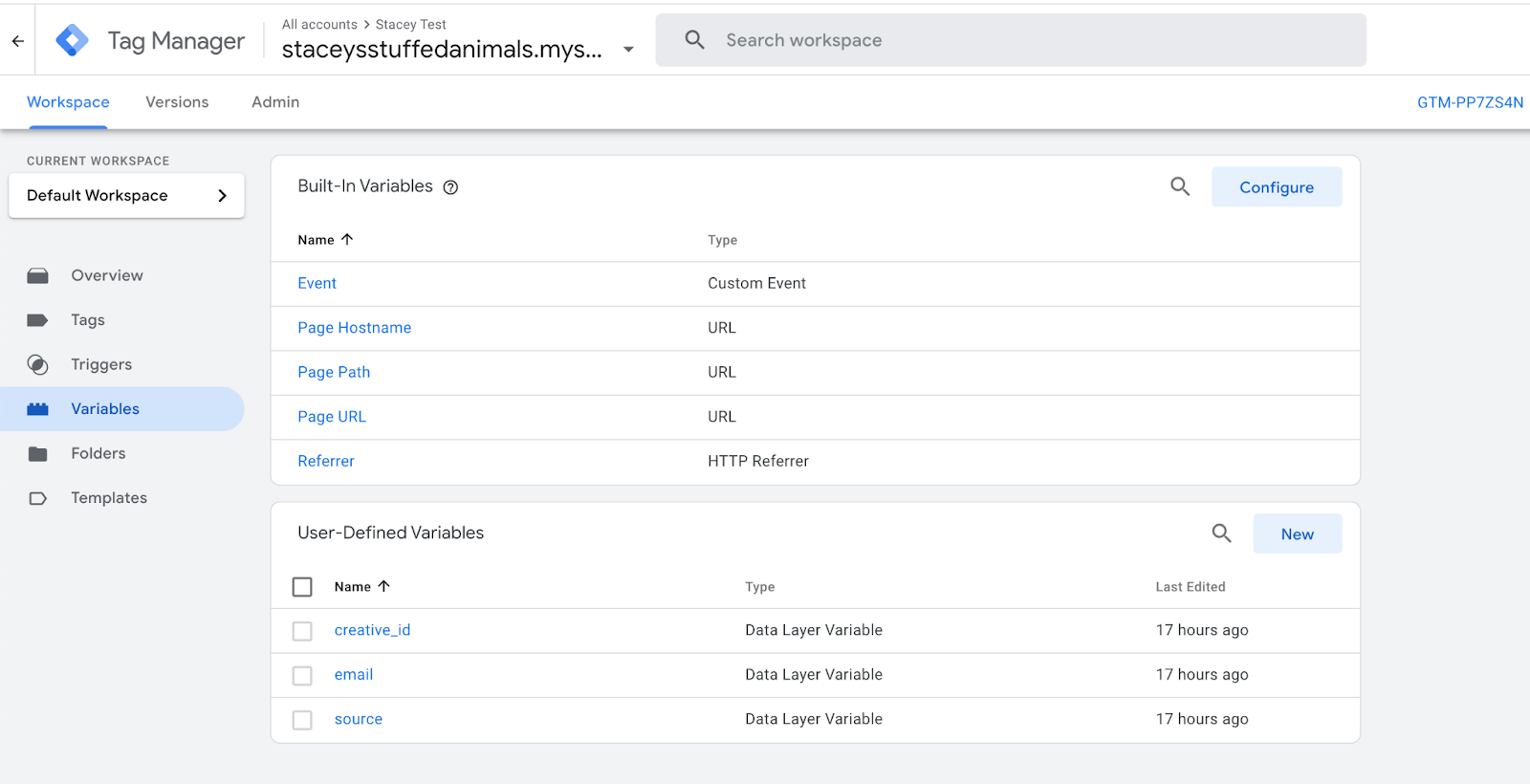Click the User-Defined Type column header
Screen dimensions: 1530x784
point(760,587)
